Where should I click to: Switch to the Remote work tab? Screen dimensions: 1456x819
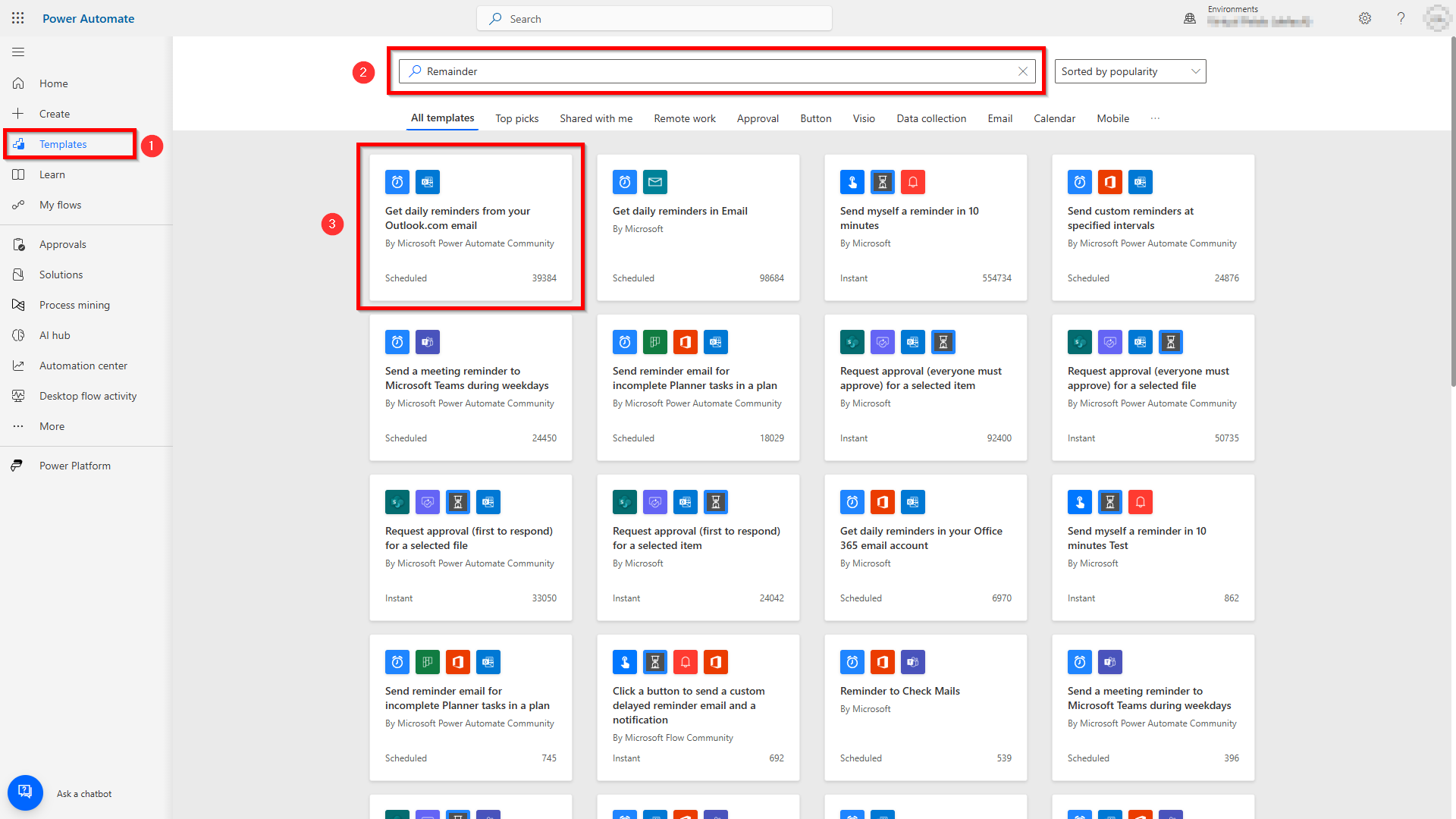tap(685, 118)
